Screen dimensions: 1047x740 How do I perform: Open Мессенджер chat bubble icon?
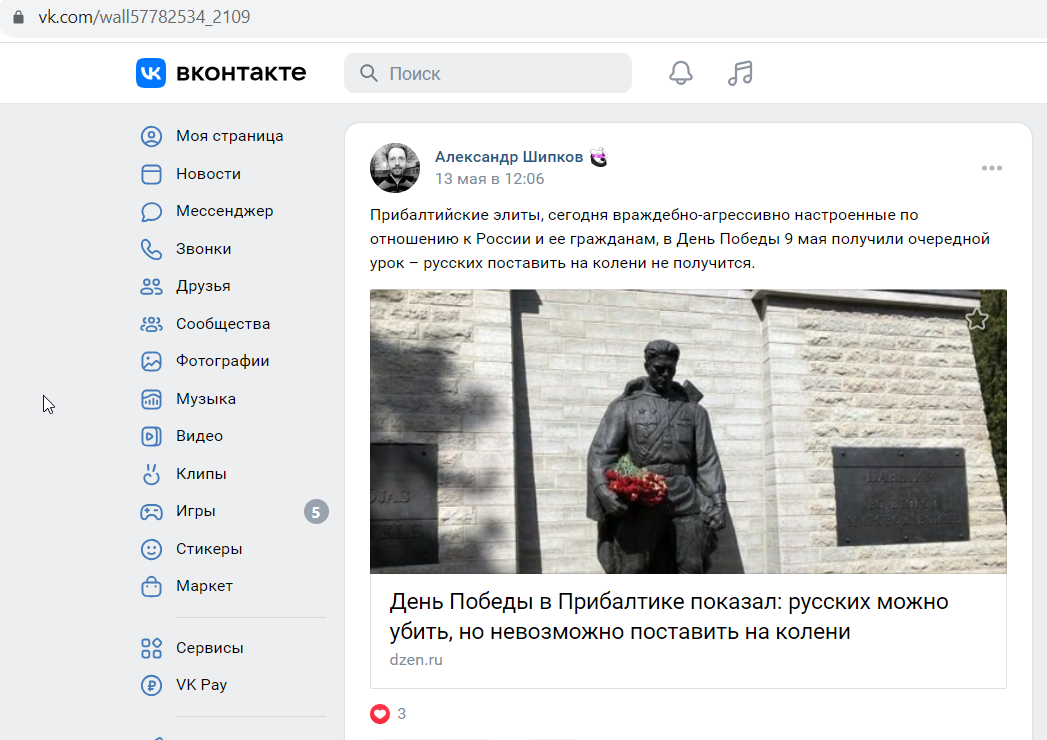click(152, 212)
